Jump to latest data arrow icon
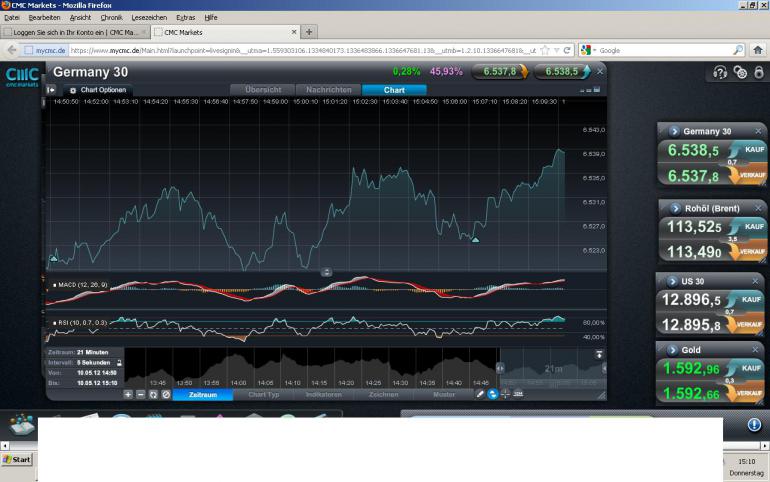The width and height of the screenshot is (770, 482). tap(599, 354)
